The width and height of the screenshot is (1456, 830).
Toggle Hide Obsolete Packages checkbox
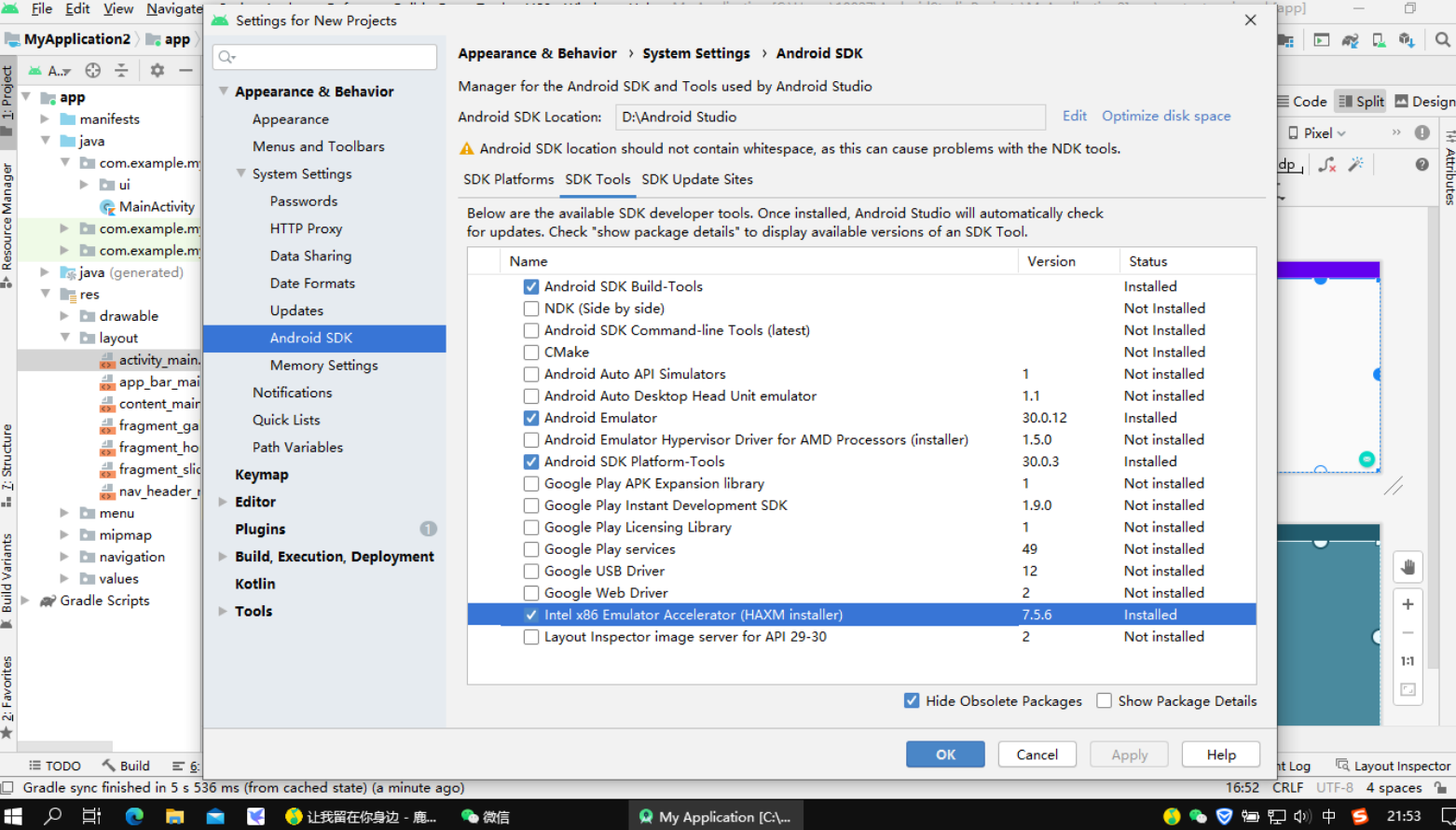pyautogui.click(x=912, y=701)
